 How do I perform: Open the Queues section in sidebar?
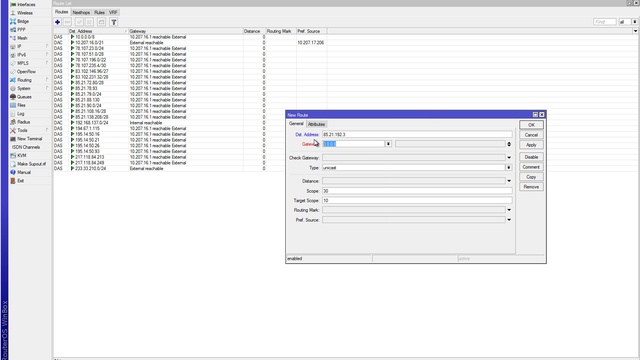pyautogui.click(x=24, y=97)
